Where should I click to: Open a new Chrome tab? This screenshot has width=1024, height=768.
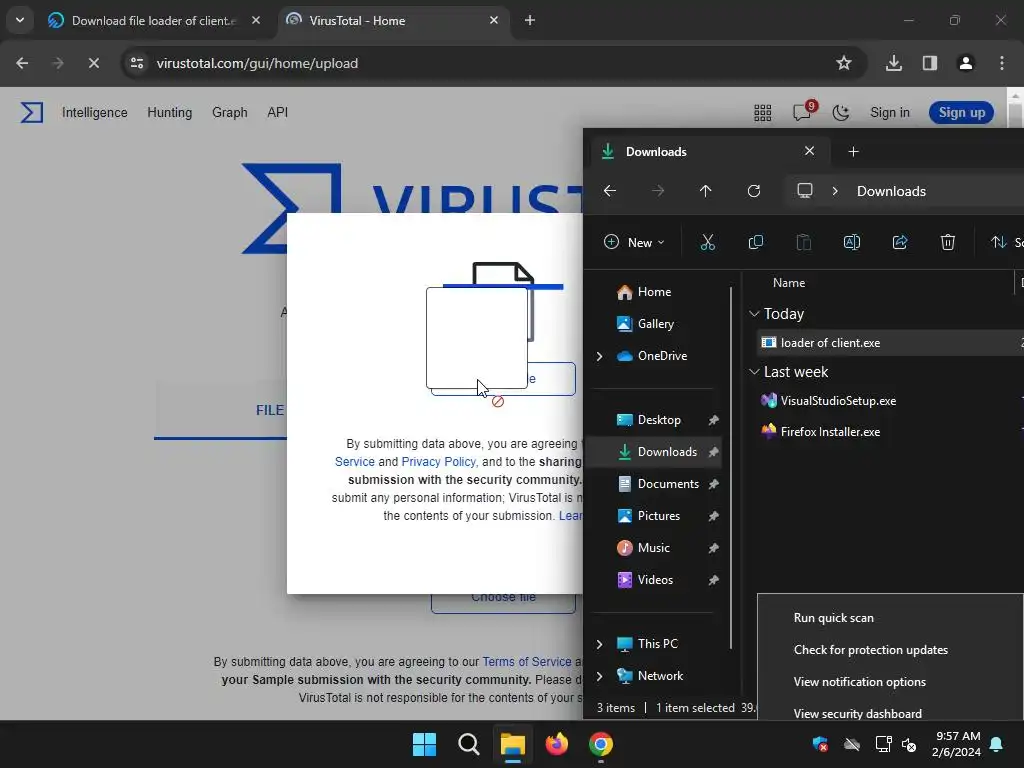(530, 20)
